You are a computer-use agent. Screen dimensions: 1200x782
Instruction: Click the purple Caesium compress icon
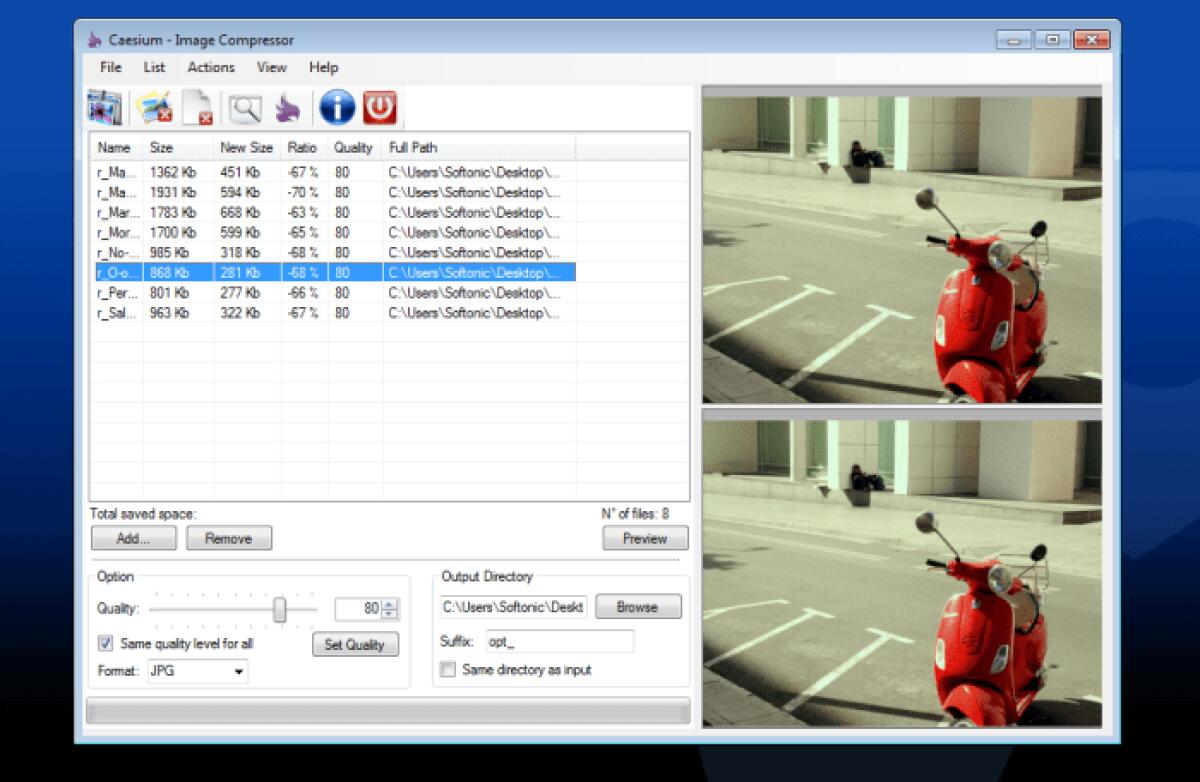click(288, 107)
